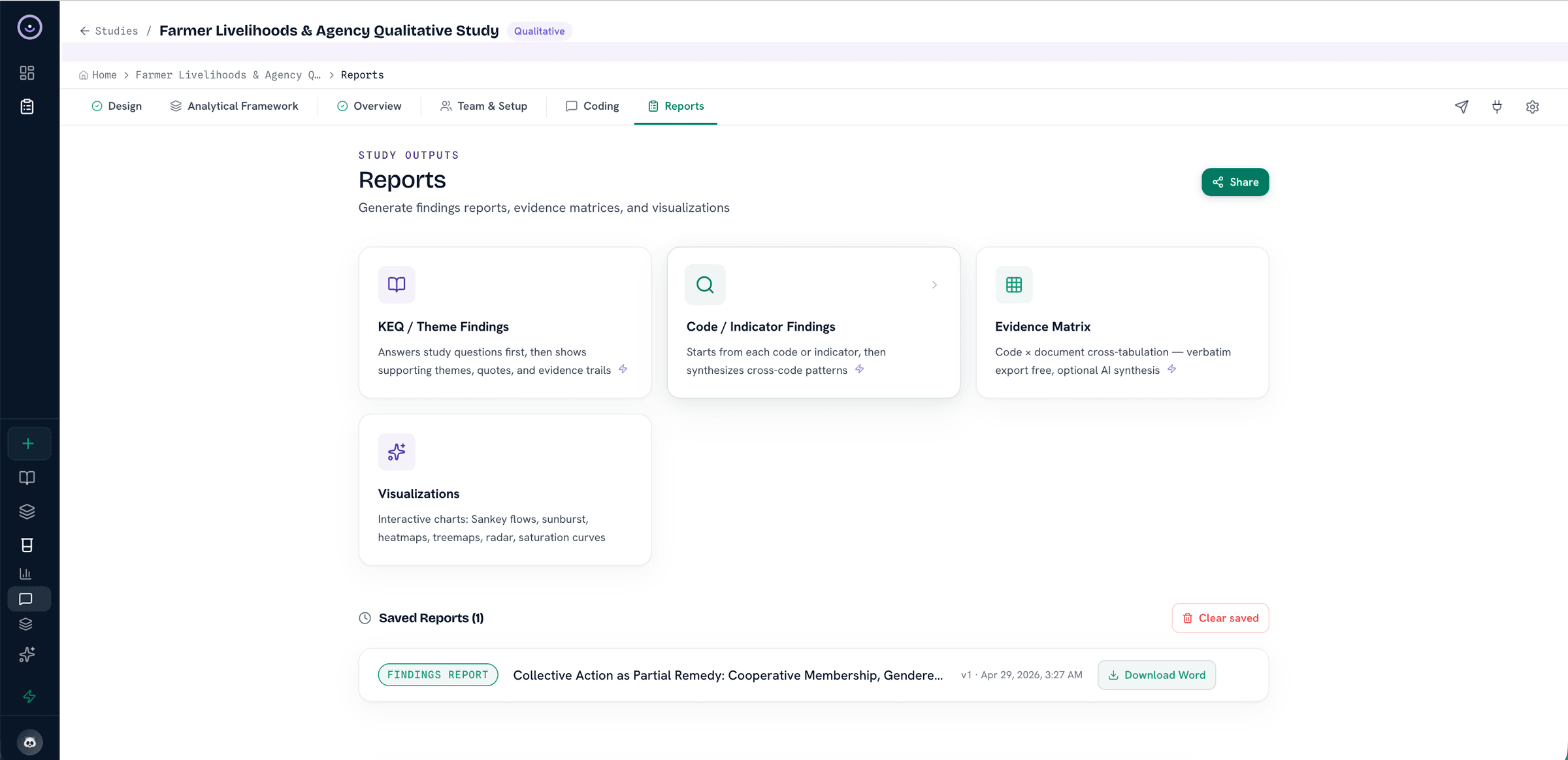Click the home icon in breadcrumb
The width and height of the screenshot is (1568, 760).
83,75
